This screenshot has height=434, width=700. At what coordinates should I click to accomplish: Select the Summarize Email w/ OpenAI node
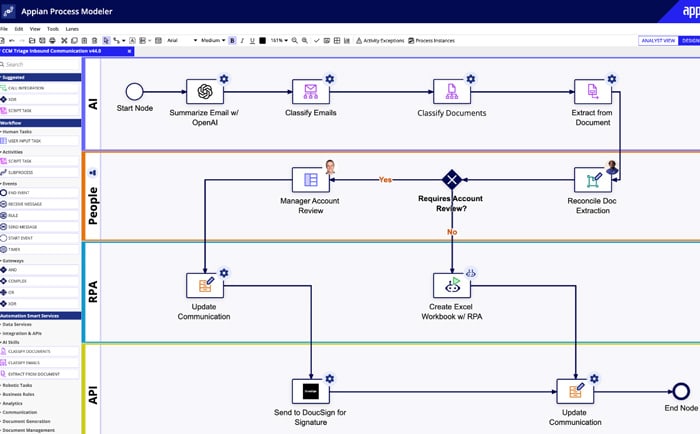click(x=205, y=92)
